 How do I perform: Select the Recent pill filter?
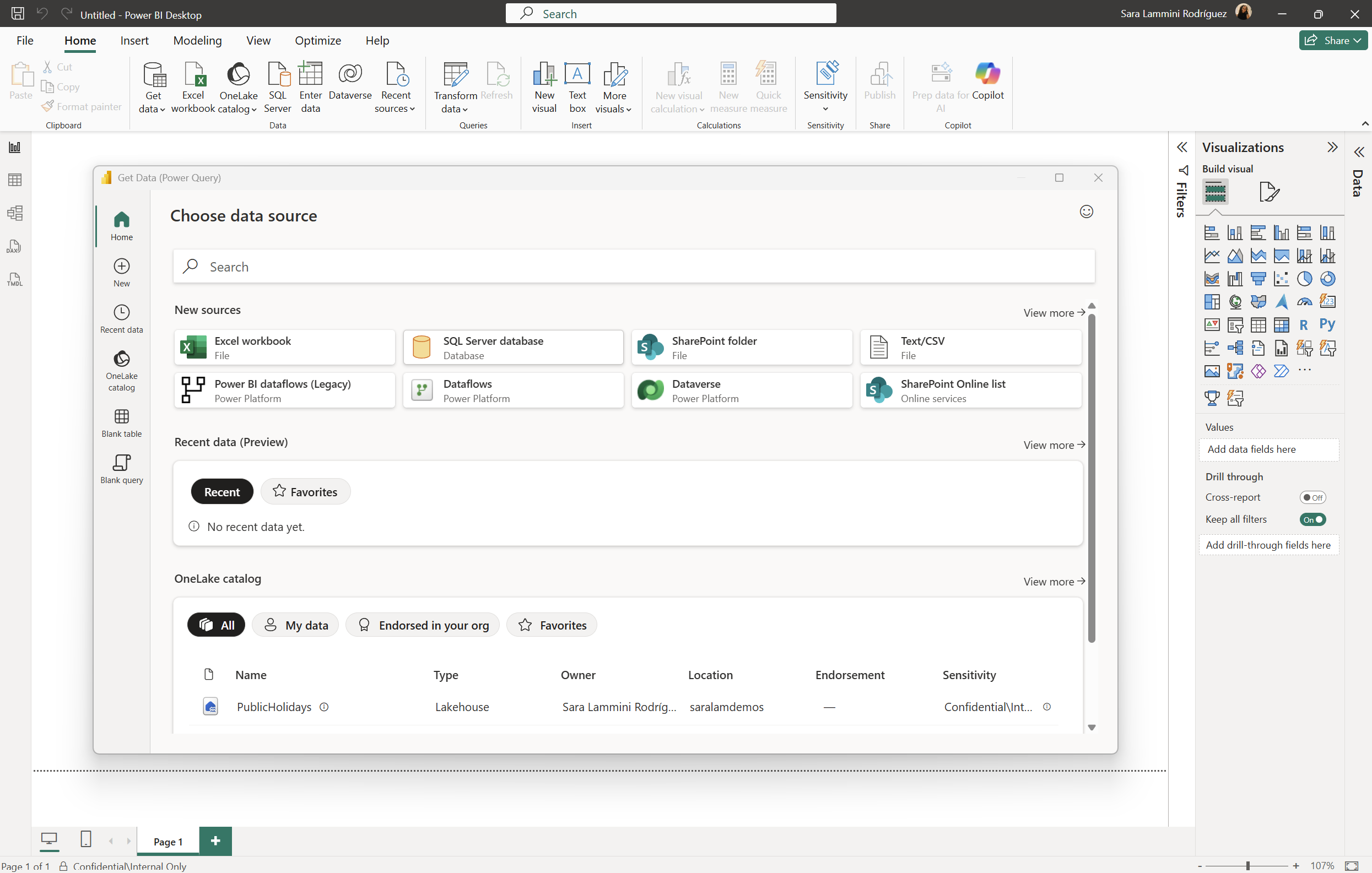pos(222,491)
